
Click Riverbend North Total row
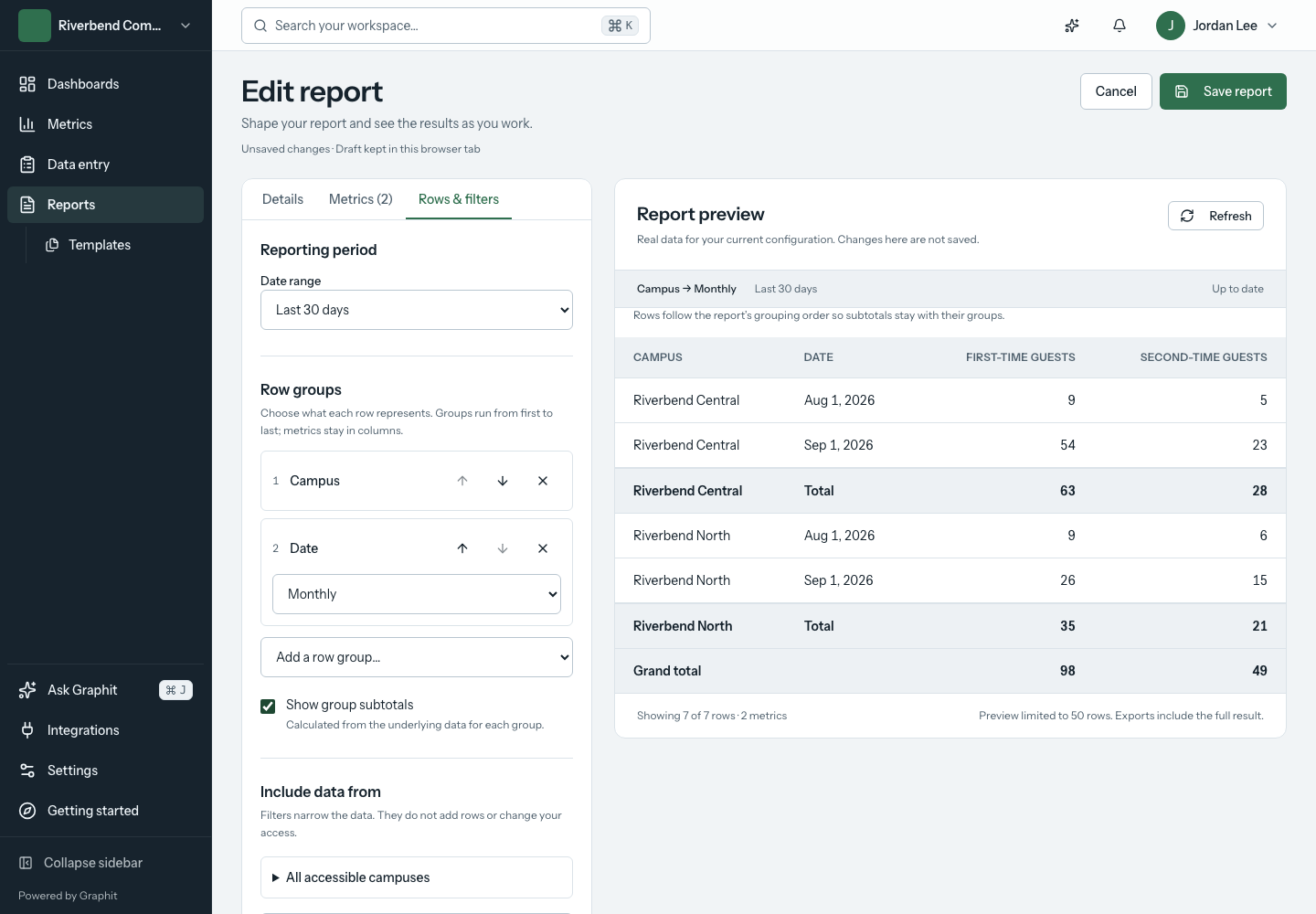[950, 626]
